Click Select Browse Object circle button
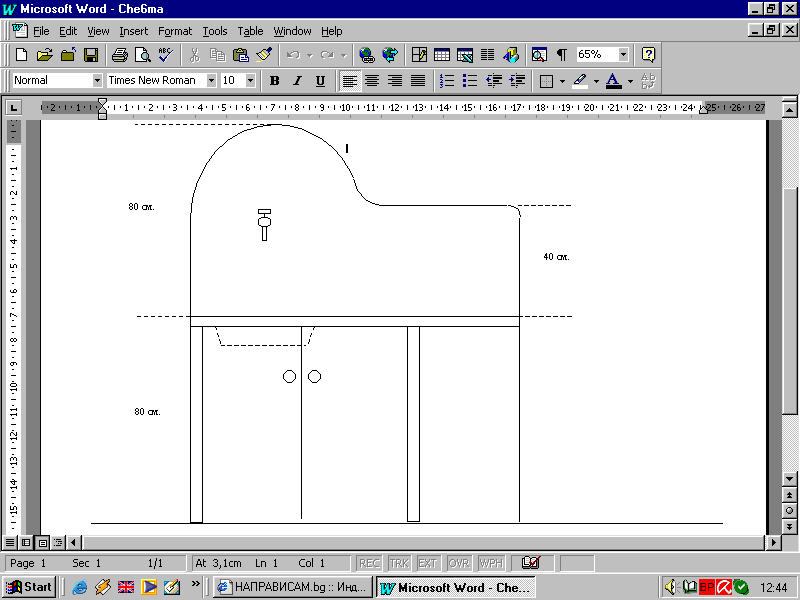This screenshot has height=600, width=800. [789, 511]
